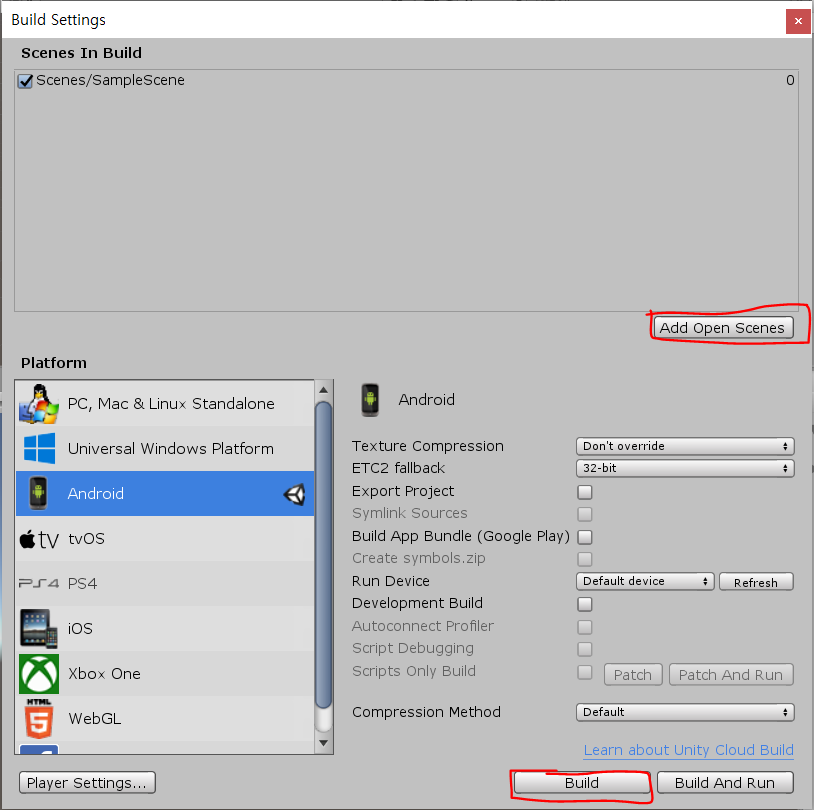Uncheck the Scenes/SampleScene checkbox
This screenshot has height=810, width=814.
point(25,80)
